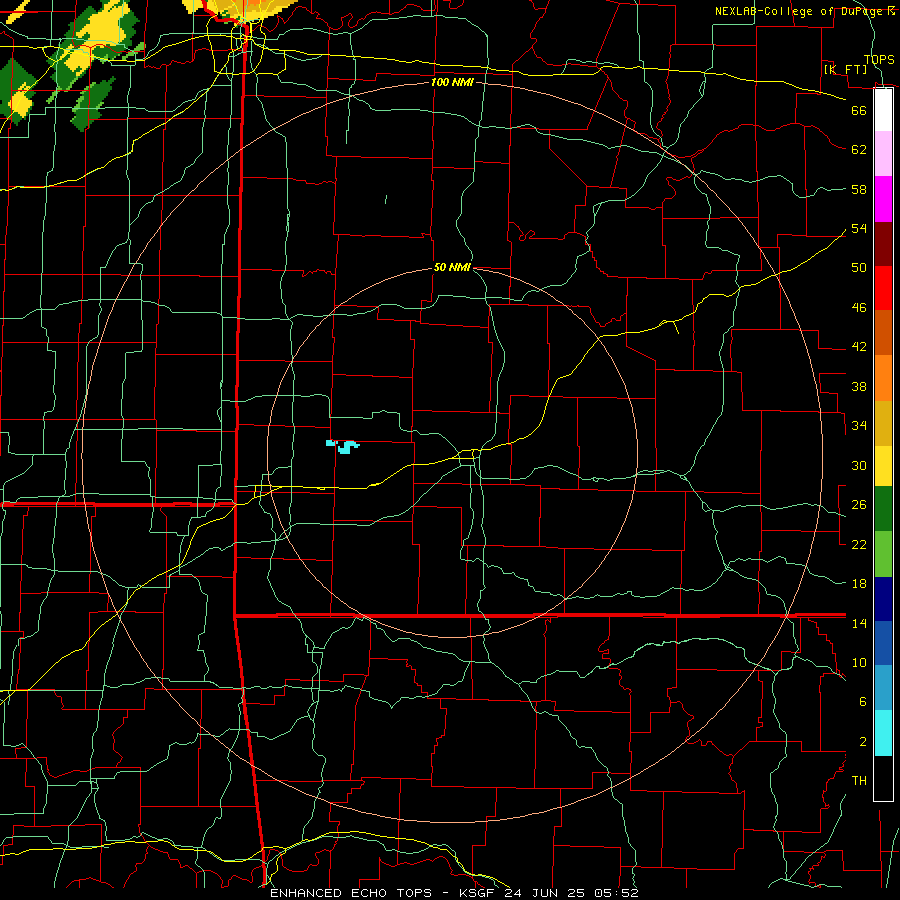Viewport: 900px width, 900px height.
Task: Click the 38 scale label
Action: pos(859,386)
